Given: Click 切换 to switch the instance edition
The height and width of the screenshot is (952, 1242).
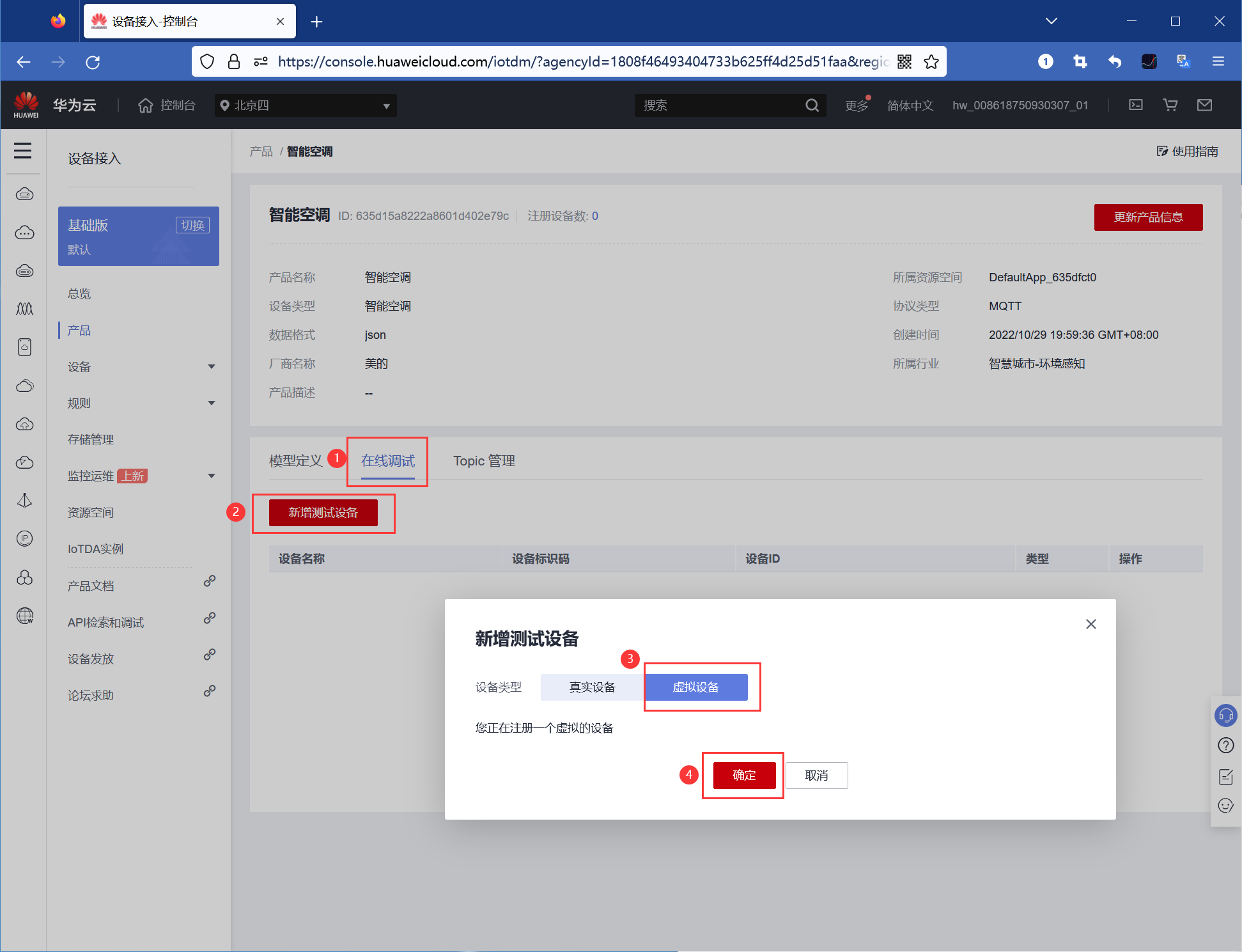Looking at the screenshot, I should (192, 225).
